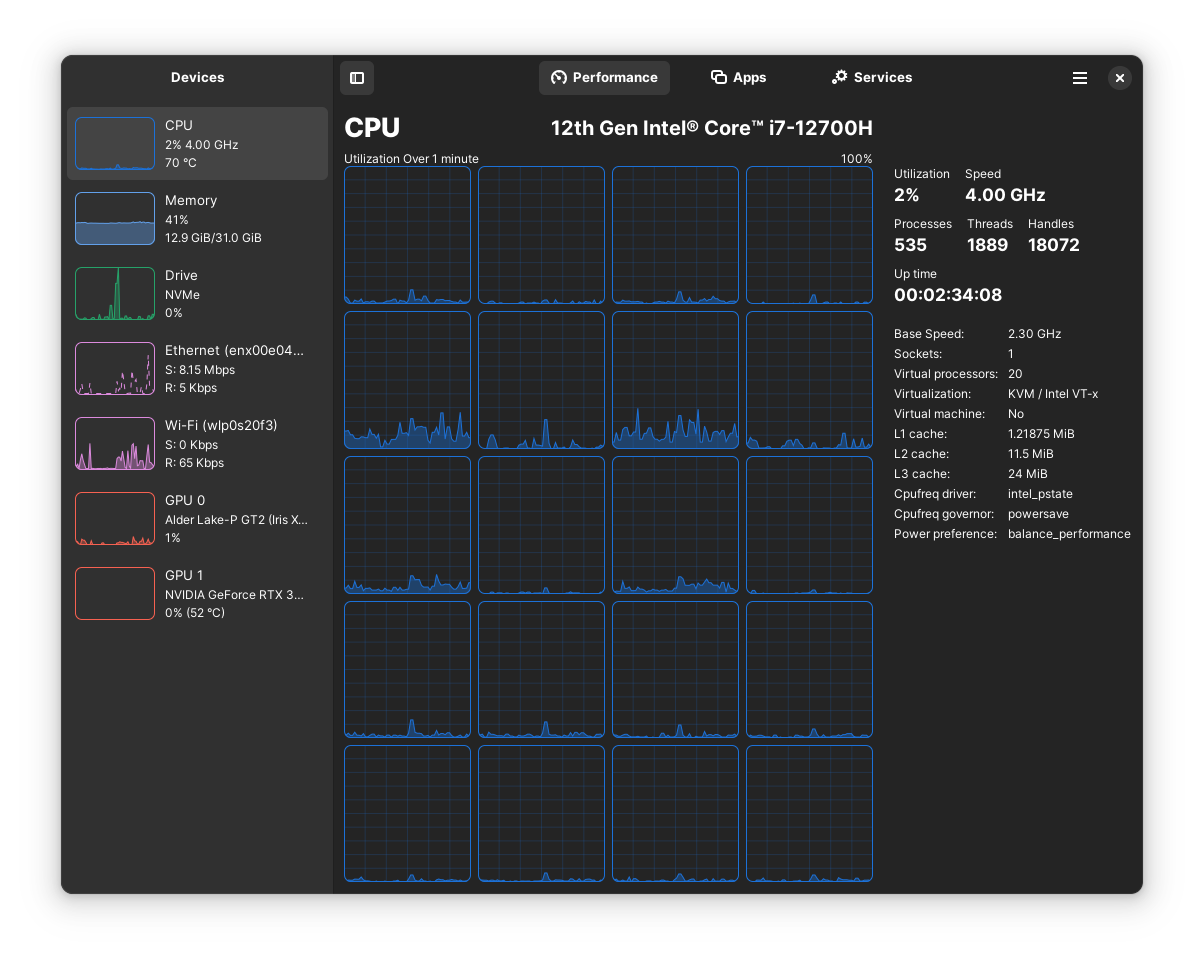Close the system monitor window
1204x961 pixels.
[x=1120, y=78]
